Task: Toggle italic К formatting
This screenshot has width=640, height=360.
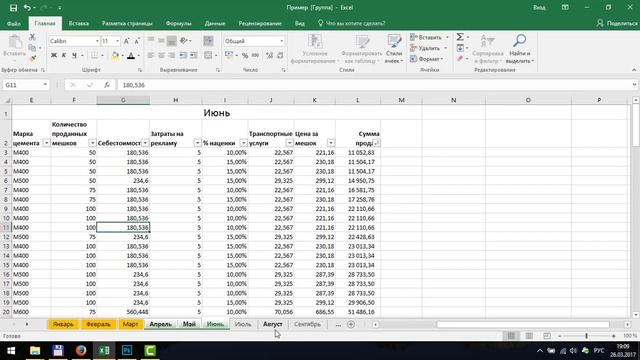Action: click(x=64, y=56)
